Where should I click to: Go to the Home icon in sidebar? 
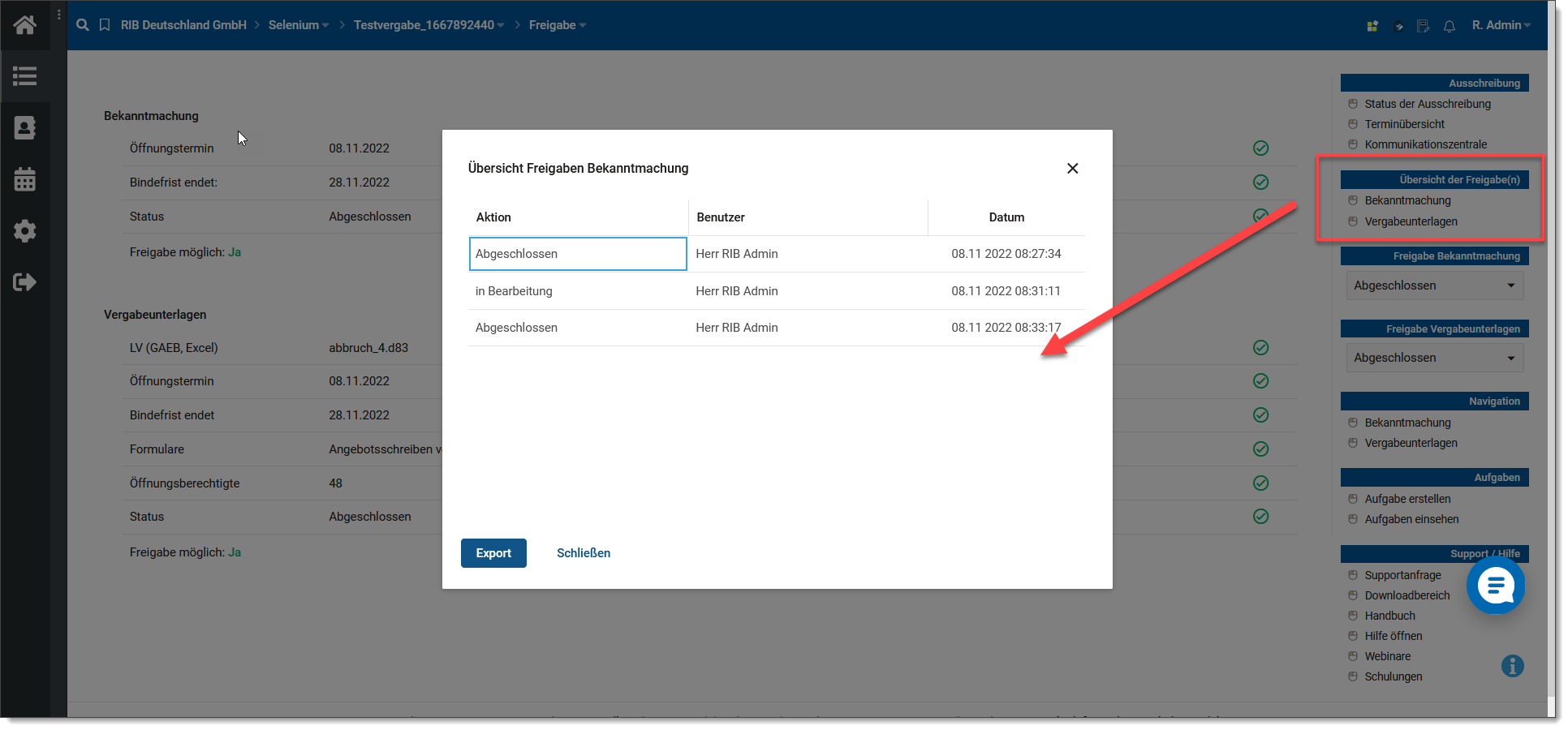pyautogui.click(x=24, y=25)
